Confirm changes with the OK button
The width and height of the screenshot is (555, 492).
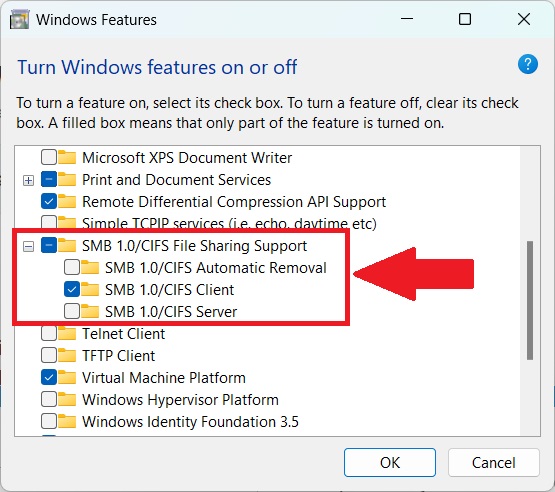390,463
